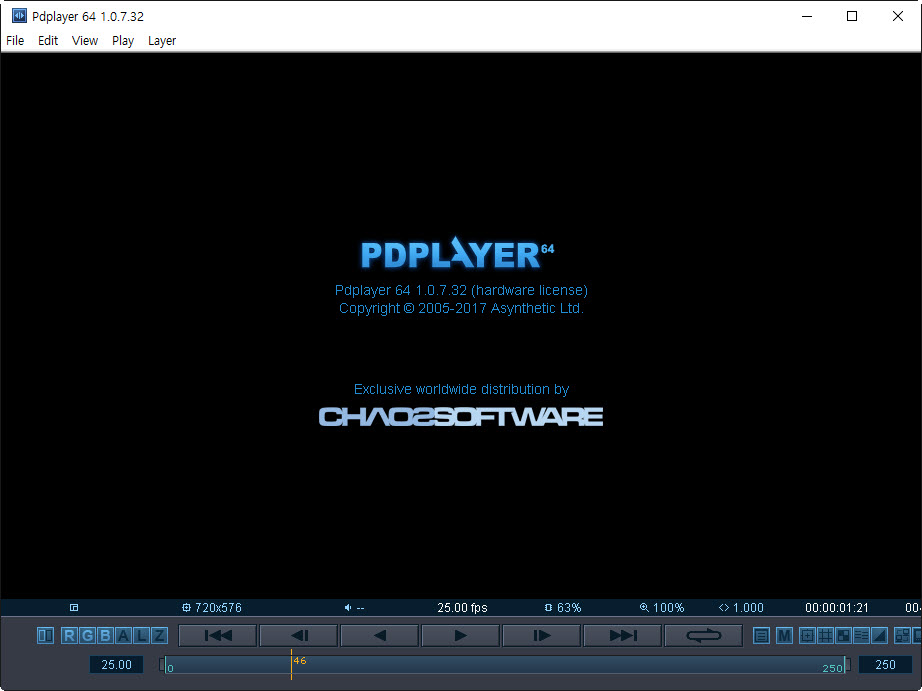Click the 100% zoom indicator
The image size is (922, 691).
662,607
